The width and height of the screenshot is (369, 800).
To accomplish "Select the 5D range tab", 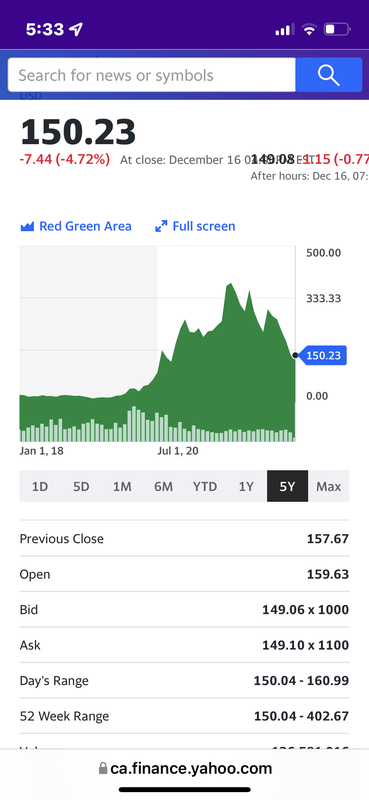I will tap(81, 486).
